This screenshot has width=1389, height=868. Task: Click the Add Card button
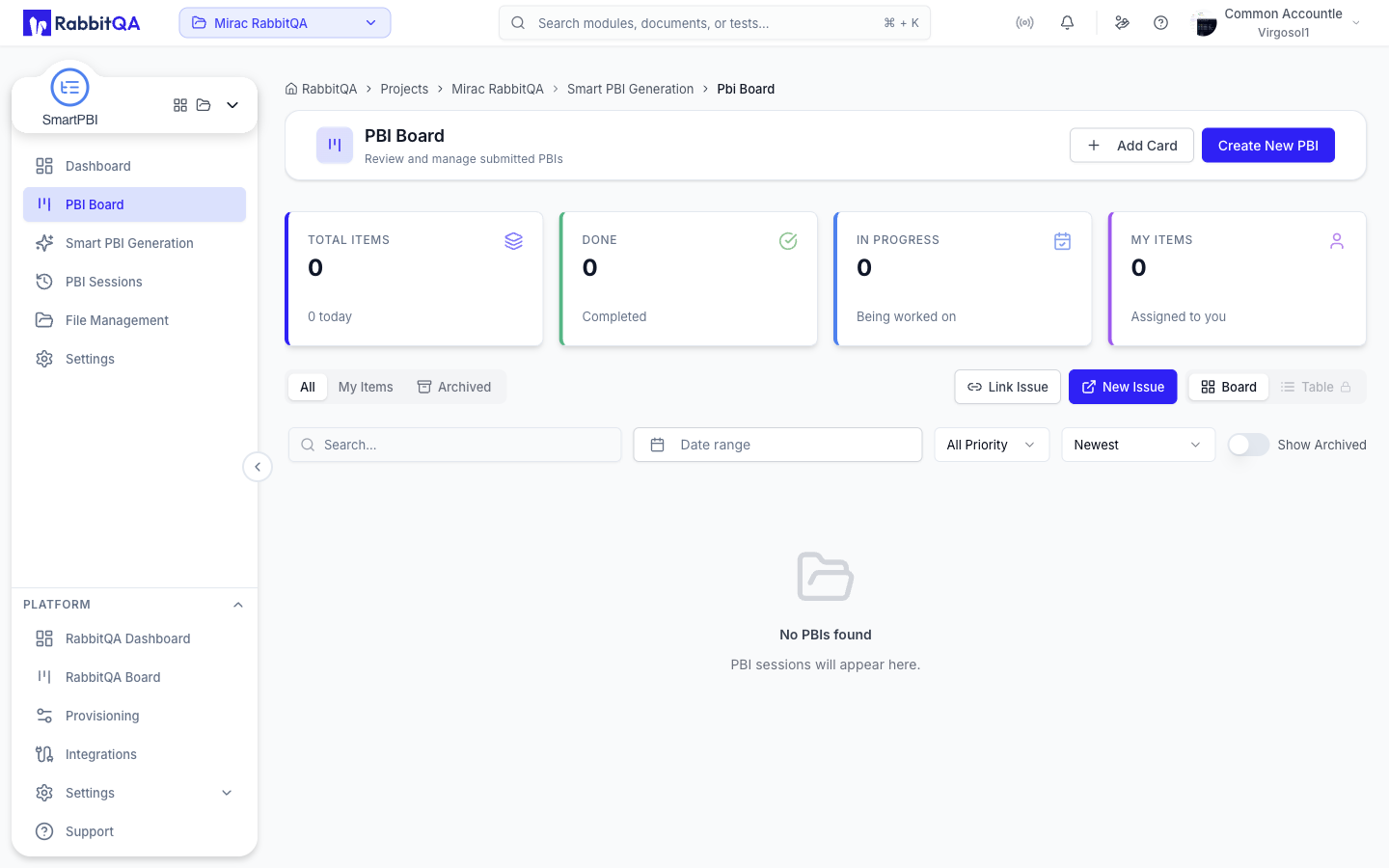tap(1131, 146)
